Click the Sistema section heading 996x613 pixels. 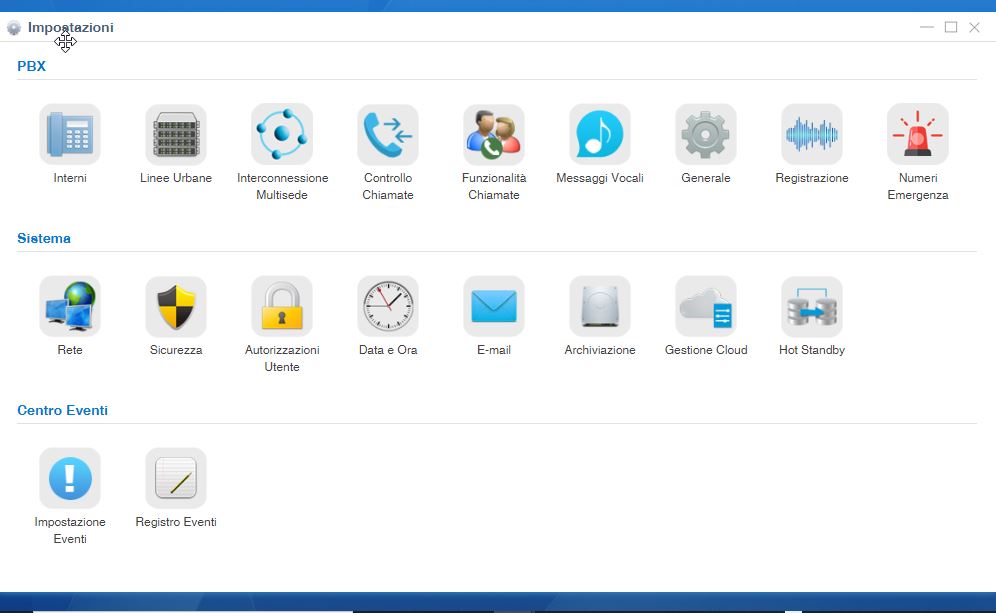coord(44,238)
